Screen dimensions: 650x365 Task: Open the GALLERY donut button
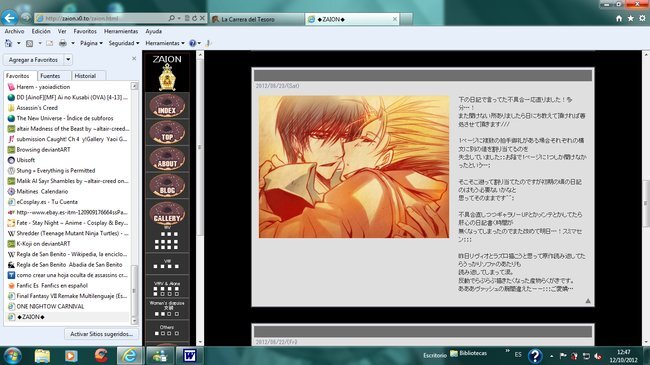(167, 213)
